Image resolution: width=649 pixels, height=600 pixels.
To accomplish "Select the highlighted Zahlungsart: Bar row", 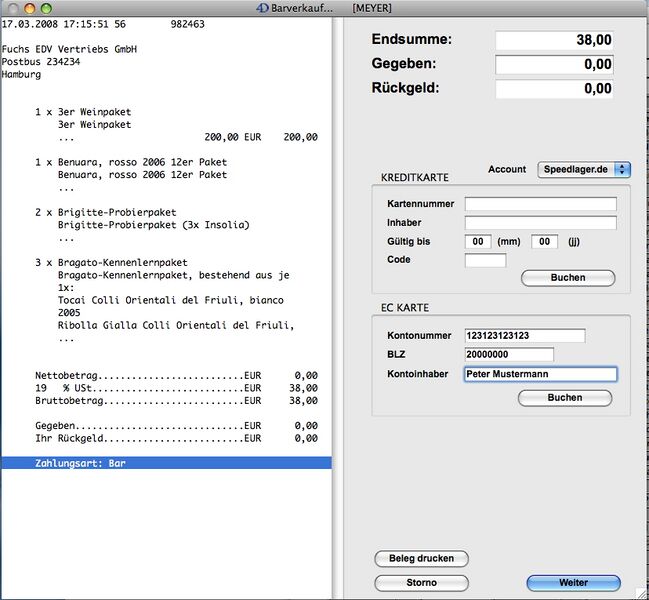I will (166, 464).
